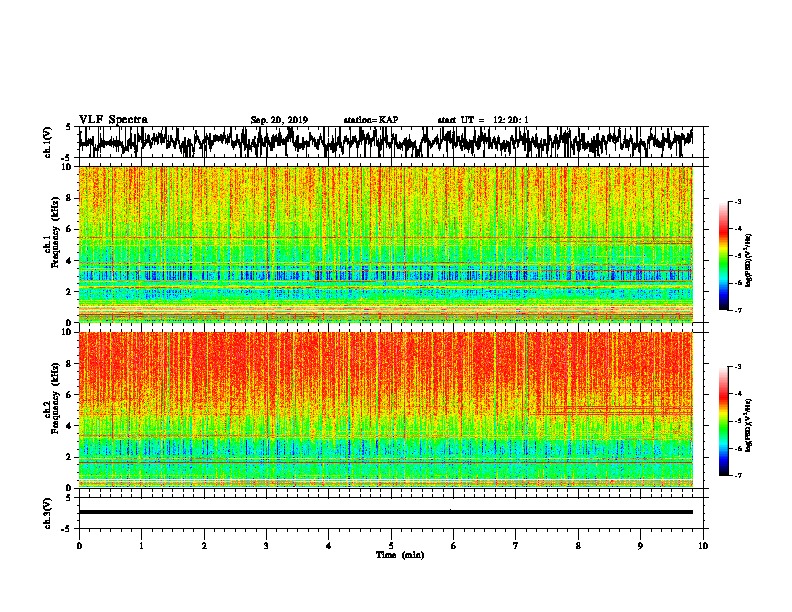Click the ch.1 color scale bar
This screenshot has width=792, height=612.
tap(723, 256)
